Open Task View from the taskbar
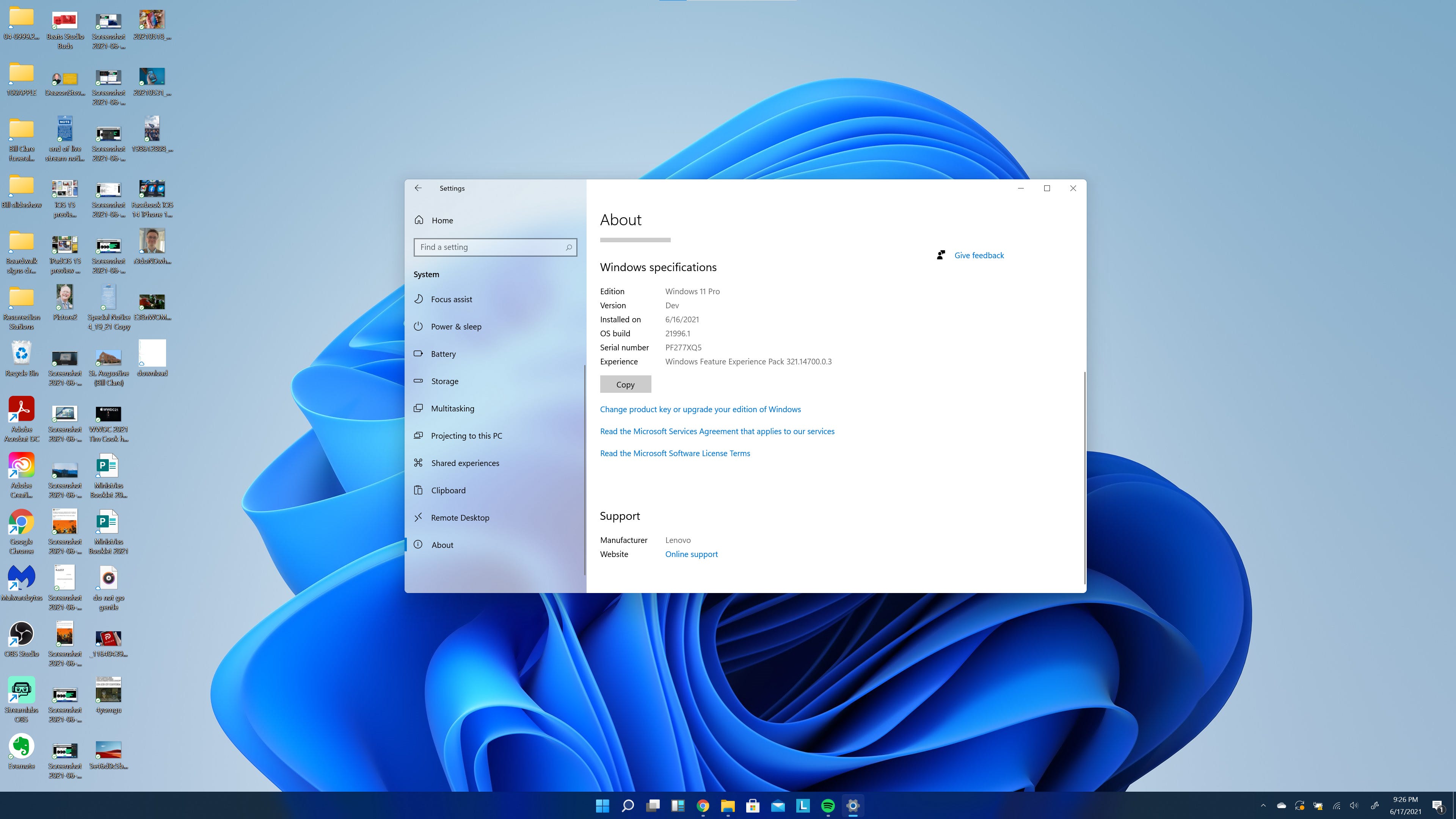Image resolution: width=1456 pixels, height=819 pixels. 653,805
